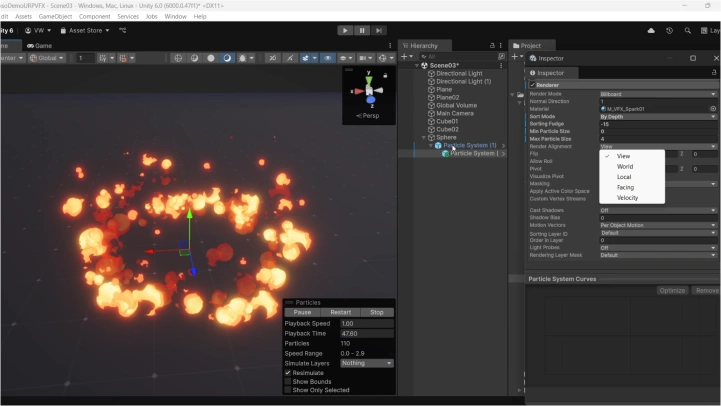Open the Undo History icon
Screen dimensions: 721x406
pos(670,30)
